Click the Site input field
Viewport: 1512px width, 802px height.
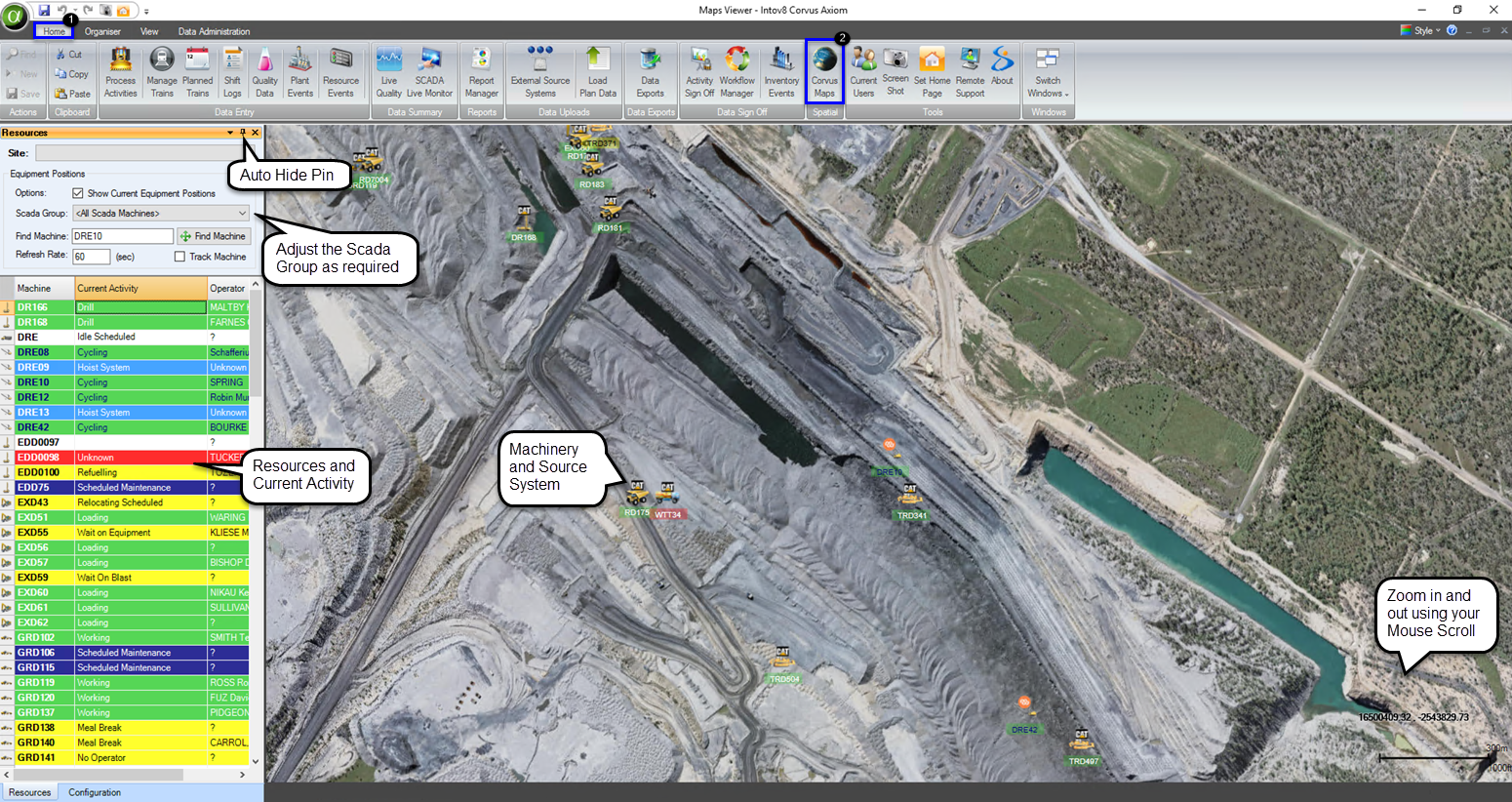point(143,153)
